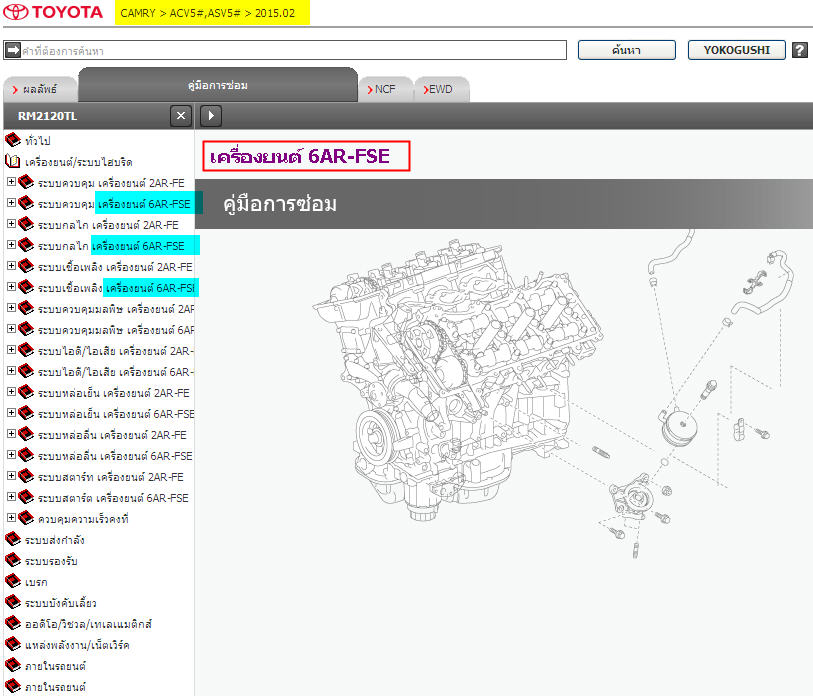Click the play arrow button beside RM2120TL
813x696 pixels.
(x=211, y=116)
